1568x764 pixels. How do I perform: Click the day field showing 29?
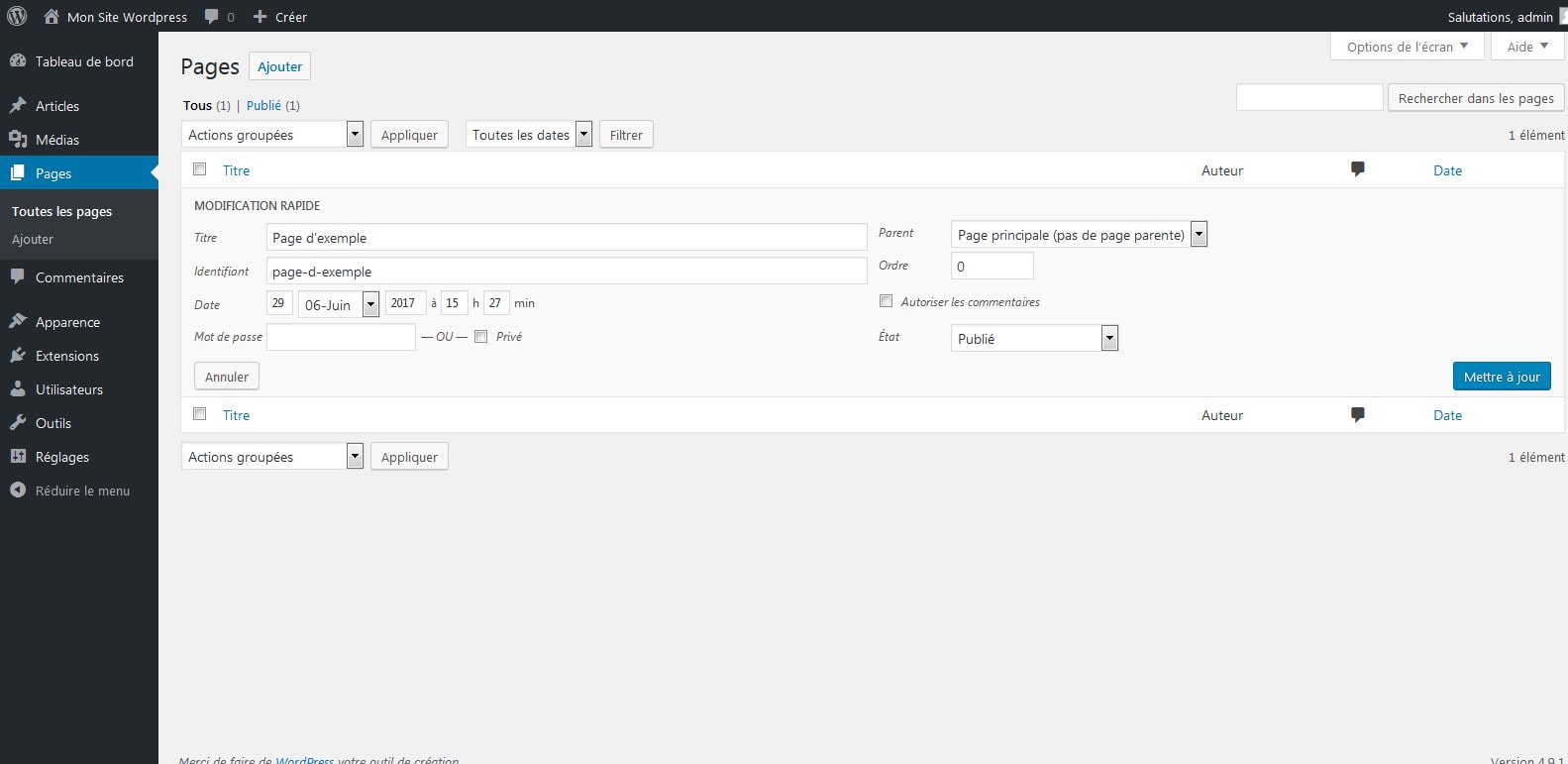[x=279, y=303]
